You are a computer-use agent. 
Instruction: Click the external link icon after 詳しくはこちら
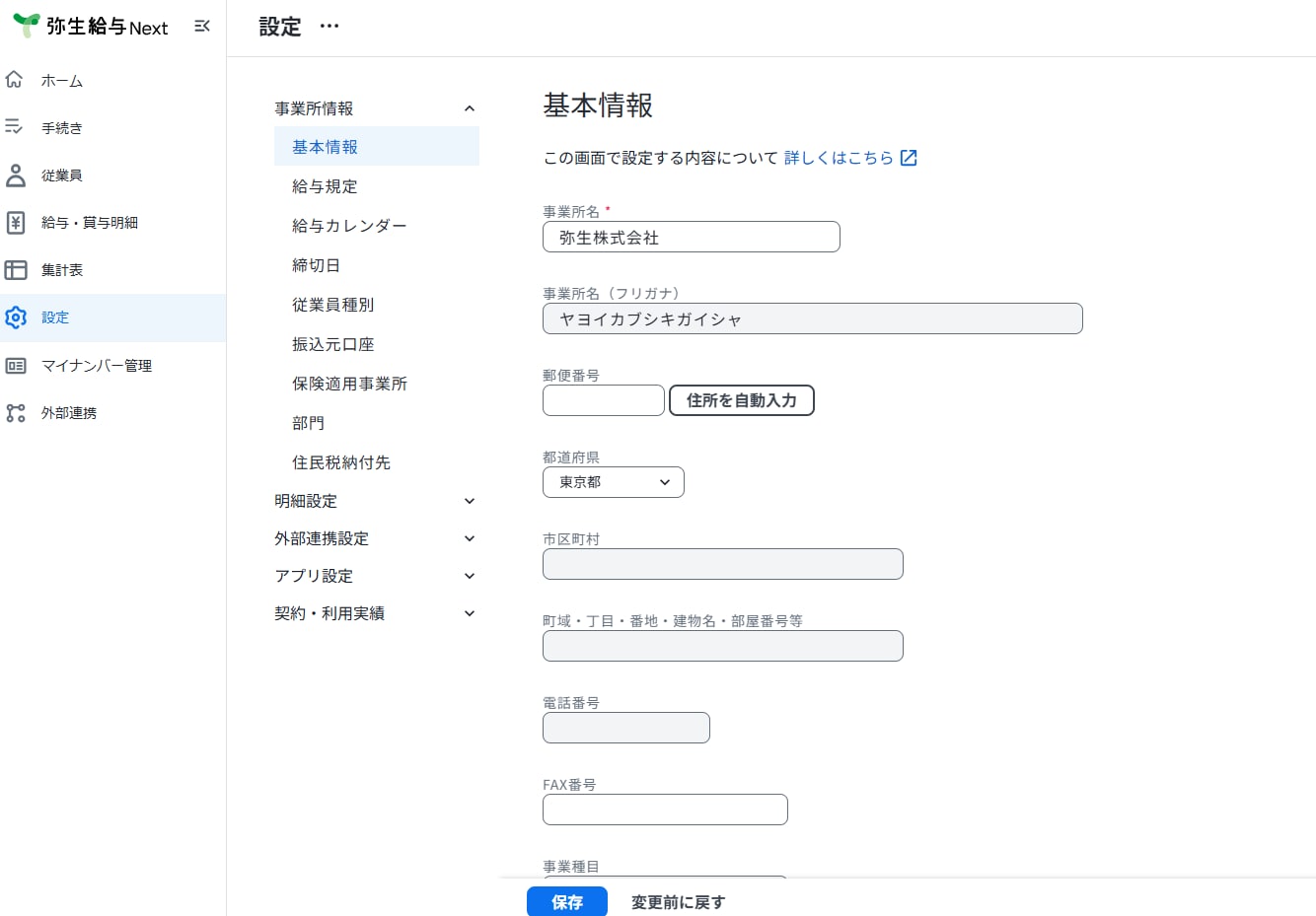[x=909, y=158]
